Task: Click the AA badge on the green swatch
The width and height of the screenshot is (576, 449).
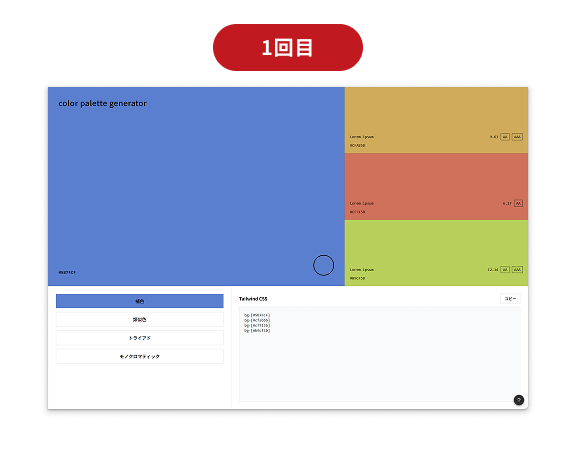Action: 505,269
